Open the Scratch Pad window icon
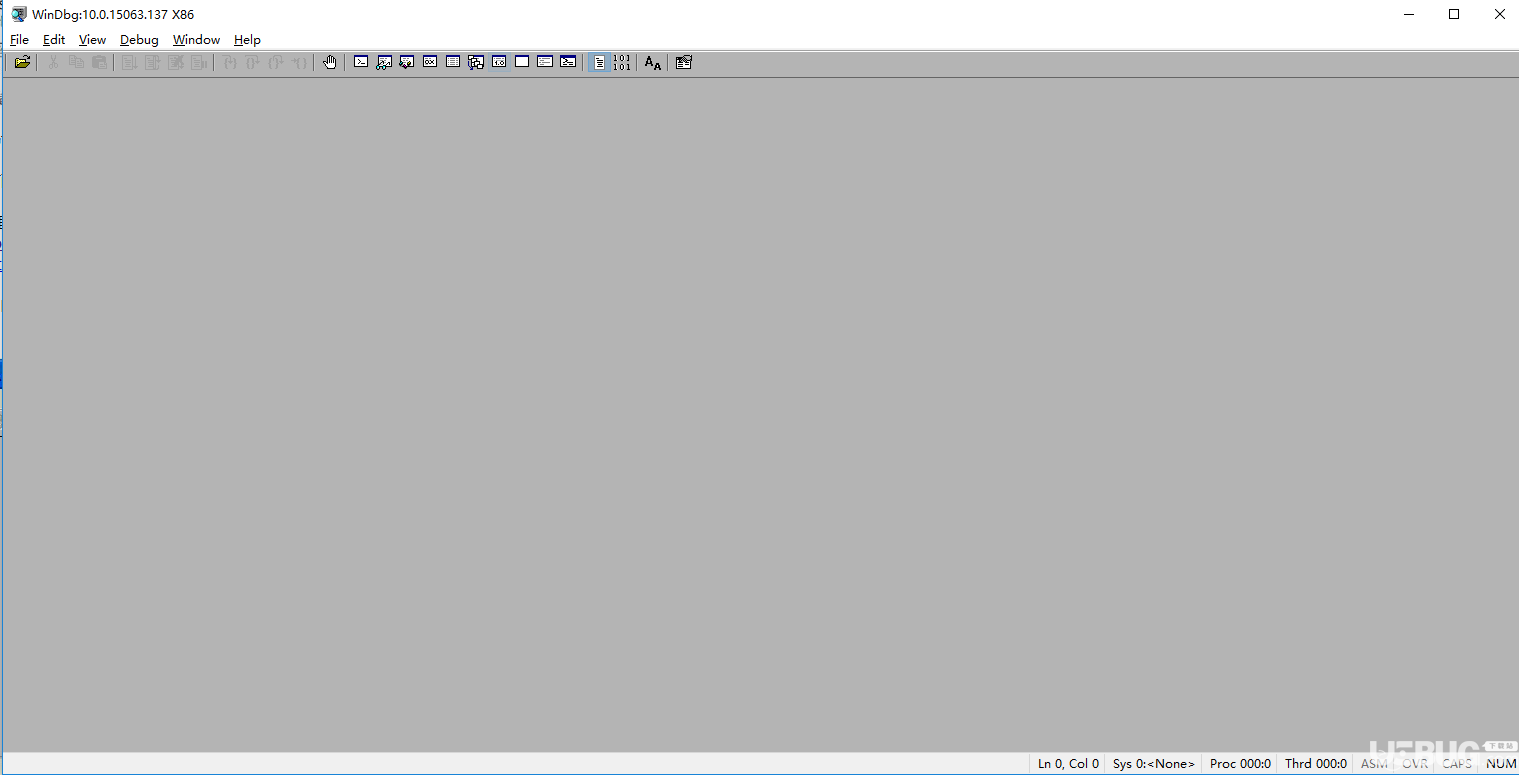The height and width of the screenshot is (775, 1519). [522, 62]
